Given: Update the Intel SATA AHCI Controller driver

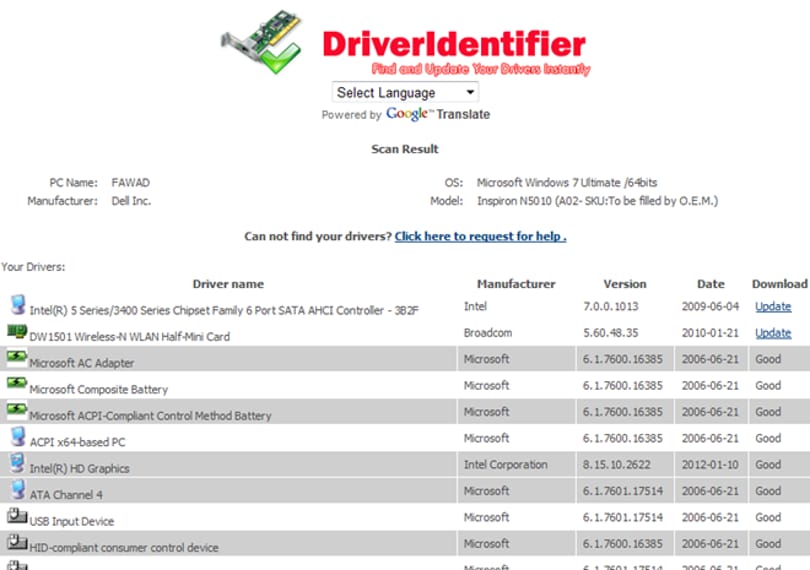Looking at the screenshot, I should pyautogui.click(x=773, y=306).
